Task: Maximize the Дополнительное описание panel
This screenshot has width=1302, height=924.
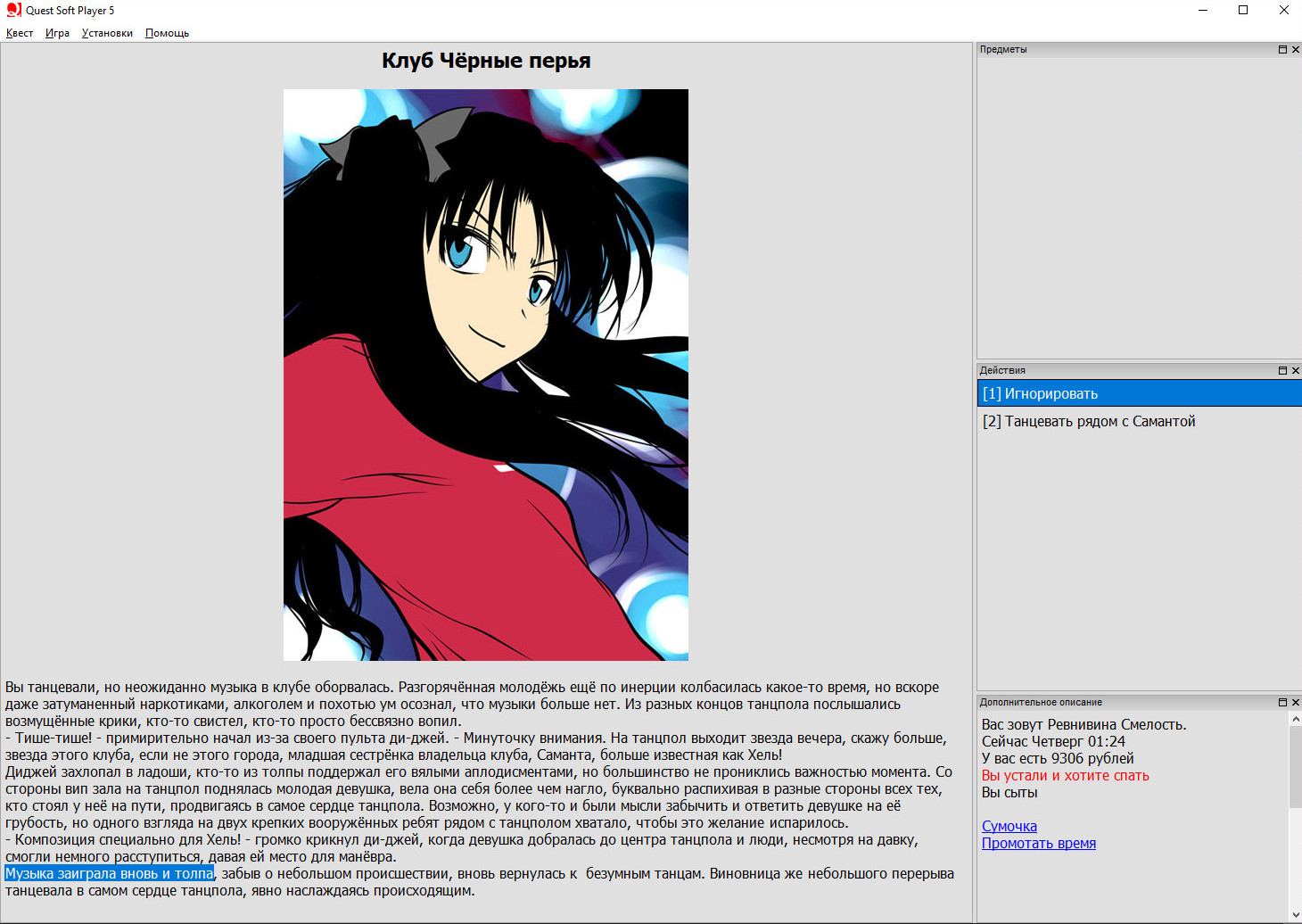Action: [1282, 702]
